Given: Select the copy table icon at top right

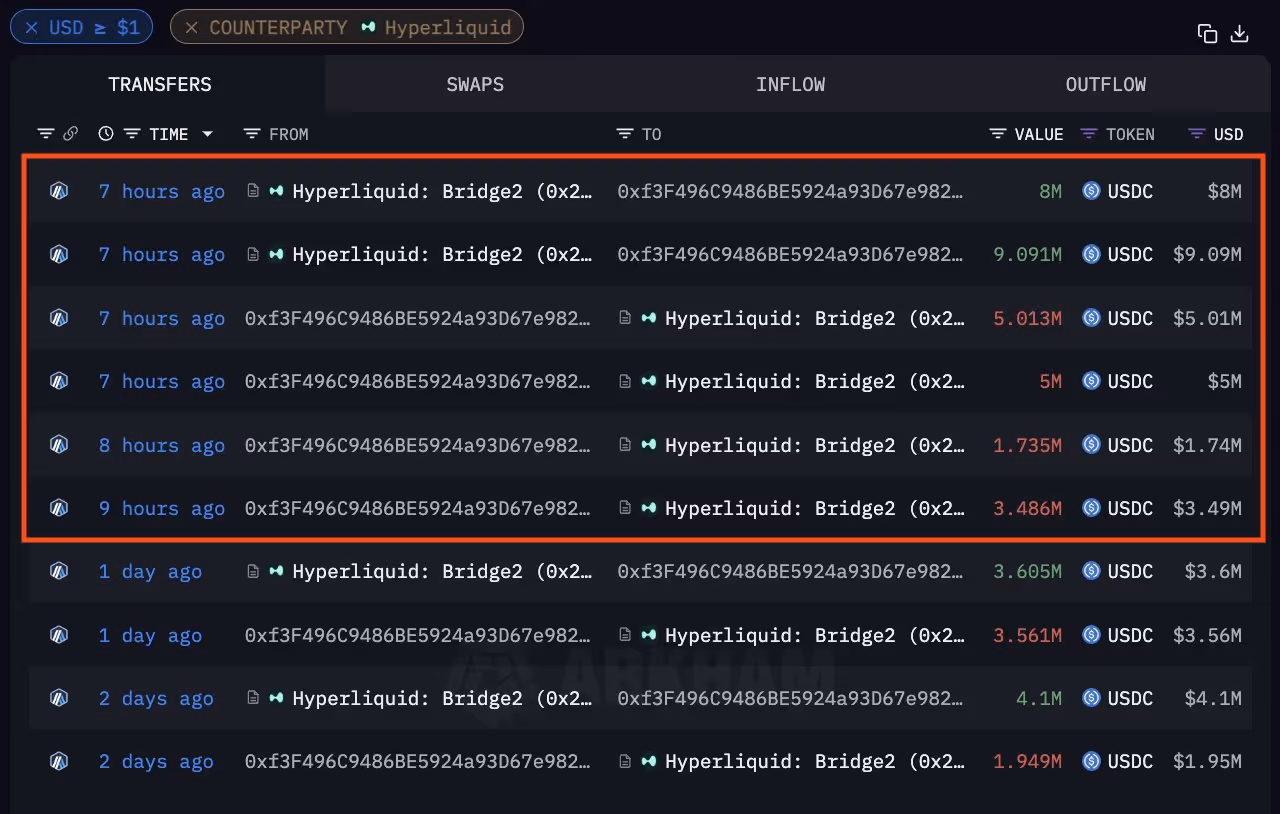Looking at the screenshot, I should click(1207, 33).
